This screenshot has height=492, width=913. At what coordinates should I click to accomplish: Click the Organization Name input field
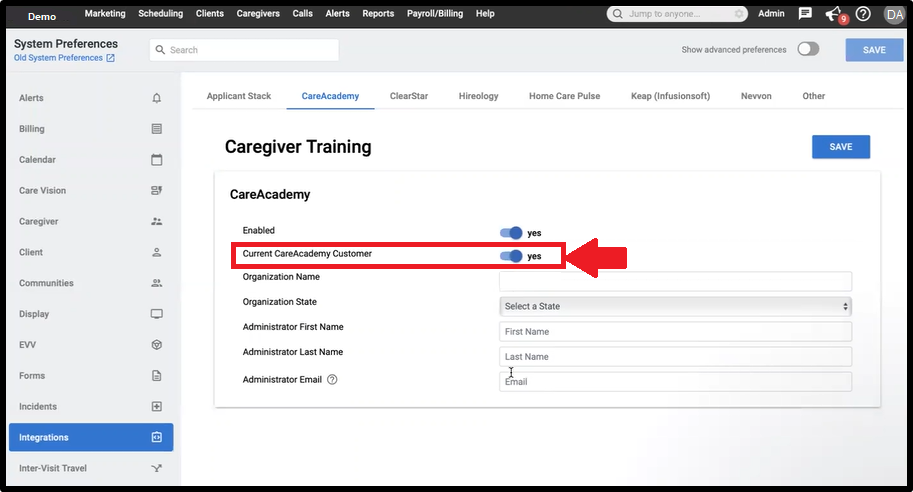coord(675,281)
